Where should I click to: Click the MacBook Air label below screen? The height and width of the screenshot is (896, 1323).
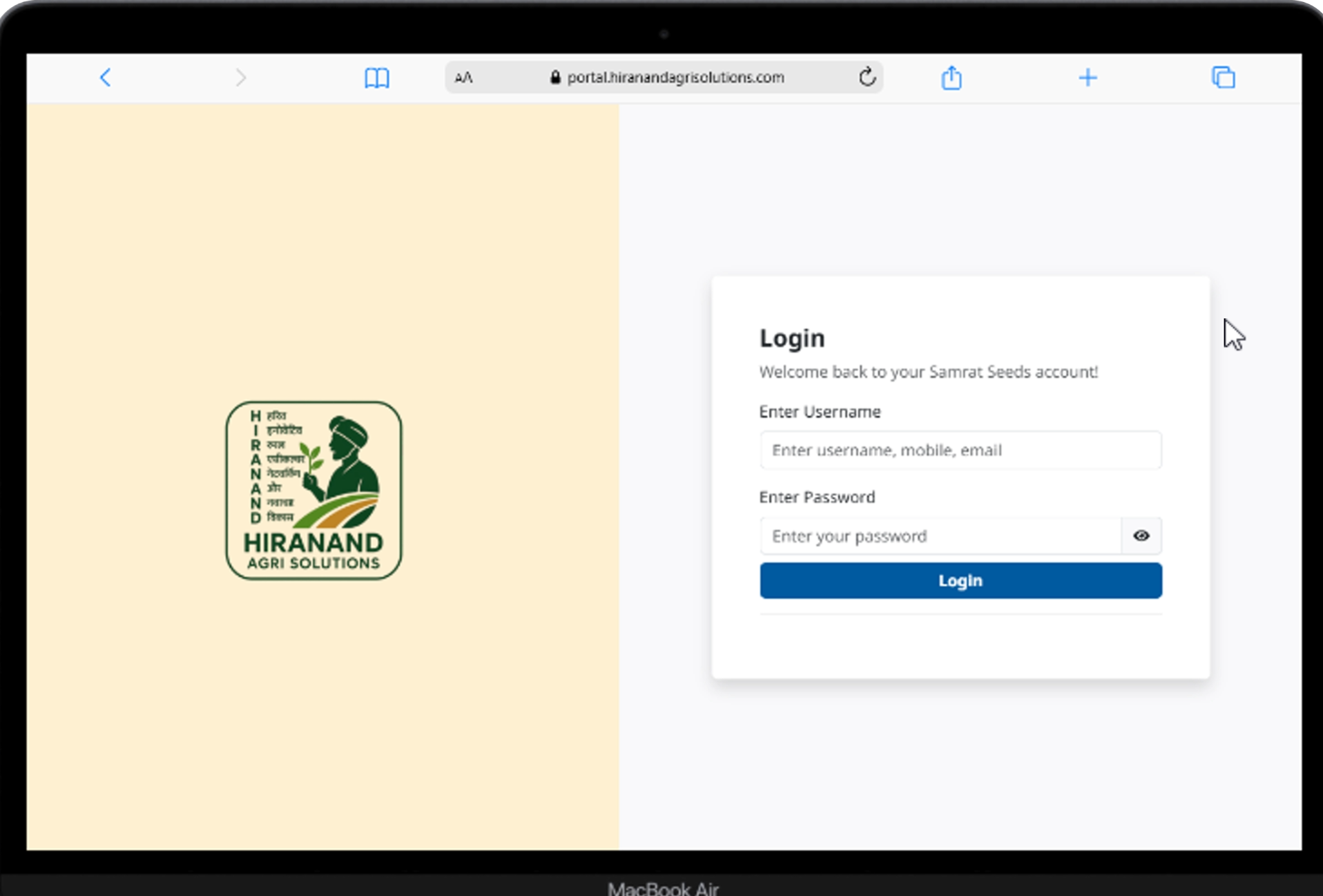(662, 888)
